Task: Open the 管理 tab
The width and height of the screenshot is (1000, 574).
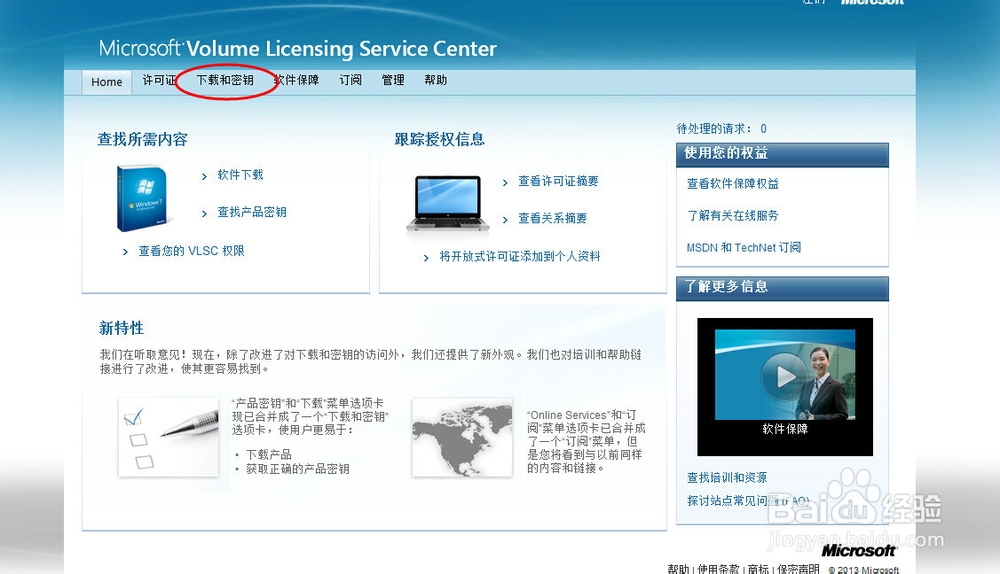Action: click(393, 80)
